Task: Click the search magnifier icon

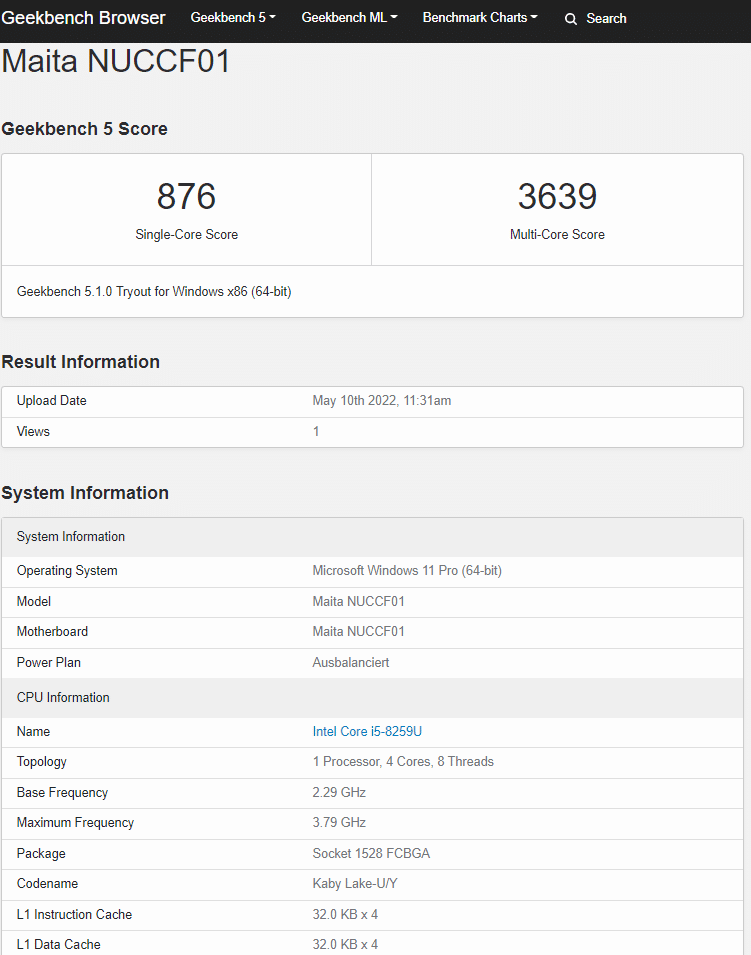Action: click(x=571, y=19)
